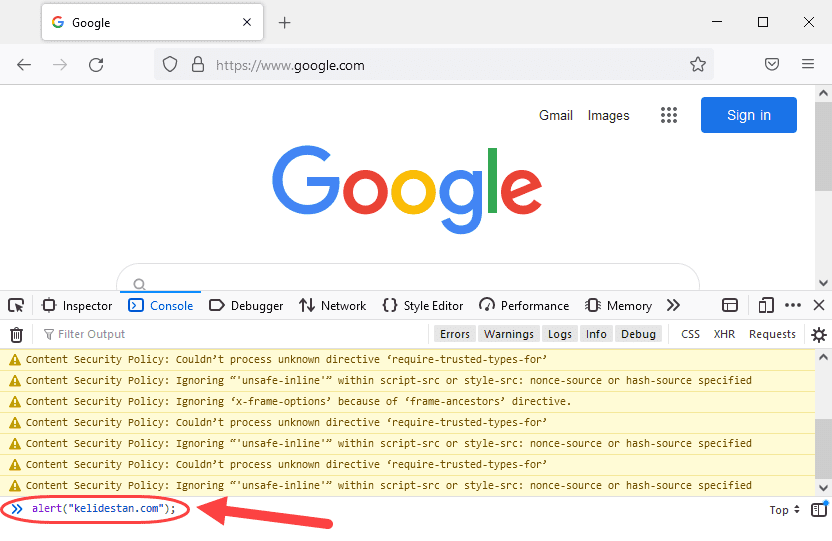Viewport: 832px width, 541px height.
Task: Bookmark this page with the star
Action: click(698, 64)
